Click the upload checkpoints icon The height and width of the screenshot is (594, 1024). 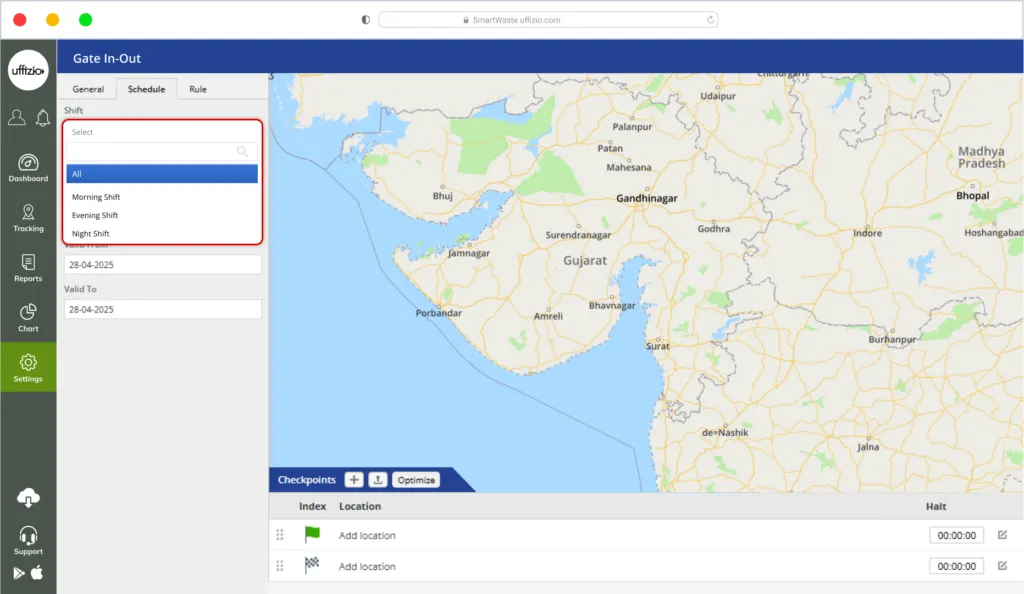coord(378,480)
